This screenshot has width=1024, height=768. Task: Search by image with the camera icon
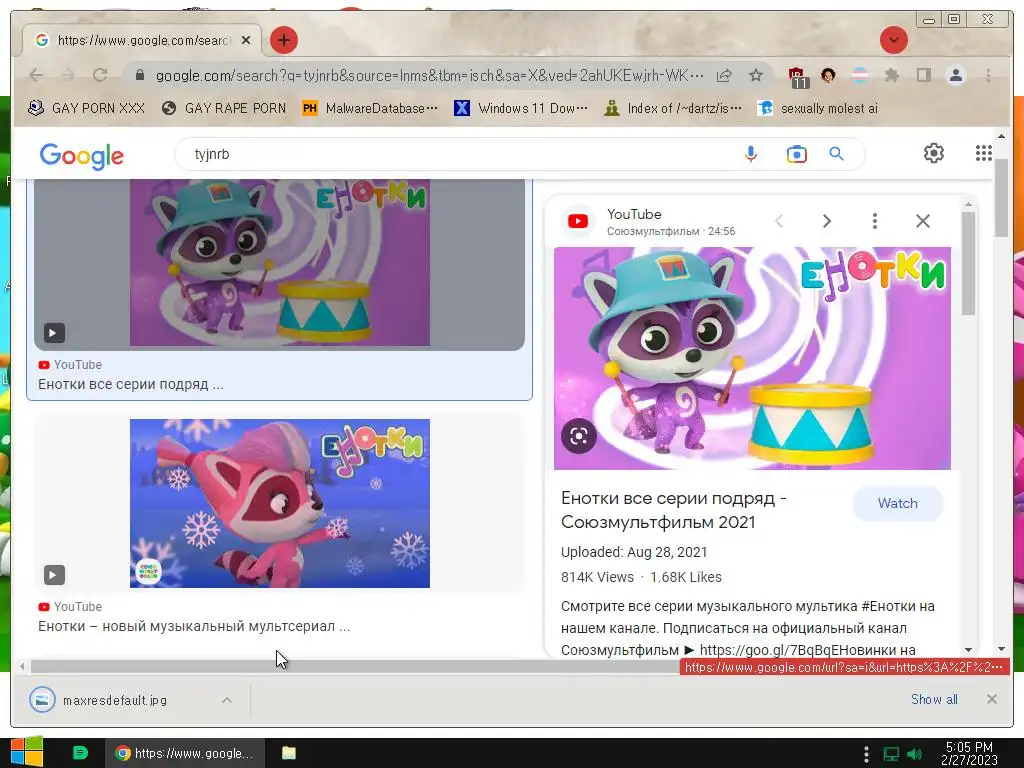coord(796,154)
